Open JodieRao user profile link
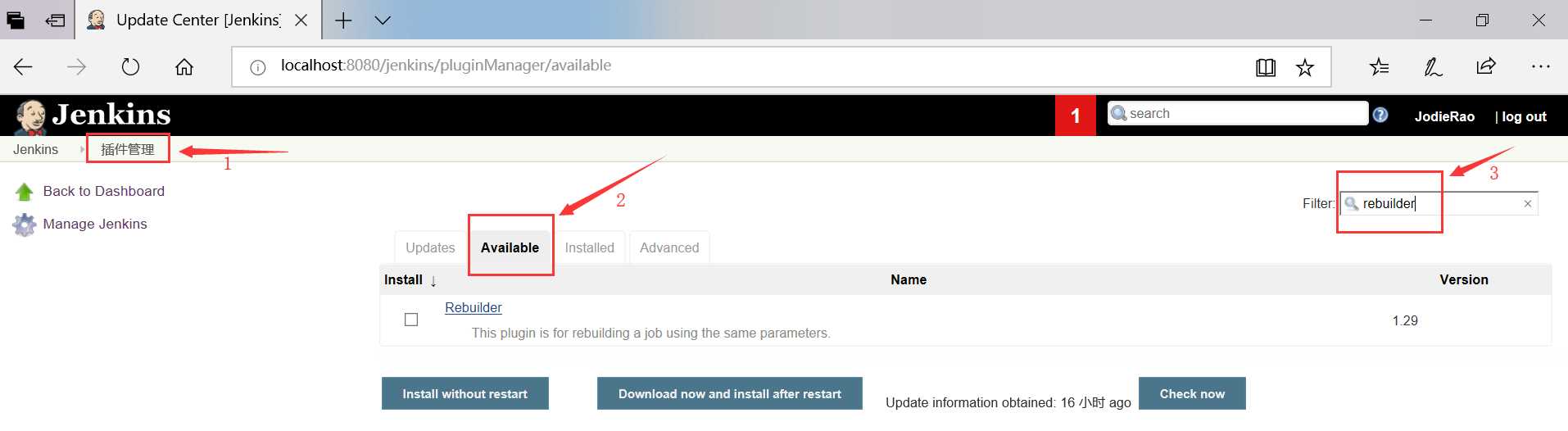The height and width of the screenshot is (431, 1568). coord(1444,116)
